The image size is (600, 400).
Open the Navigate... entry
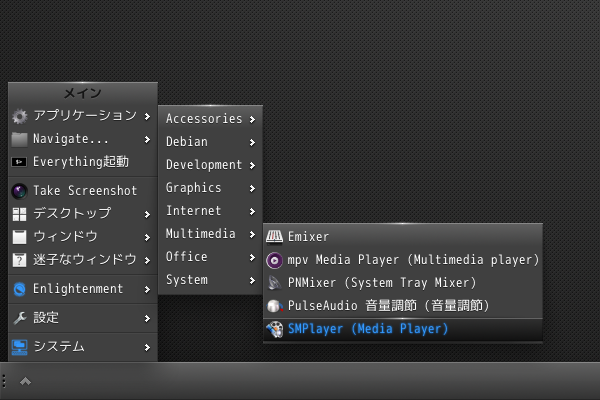point(83,139)
